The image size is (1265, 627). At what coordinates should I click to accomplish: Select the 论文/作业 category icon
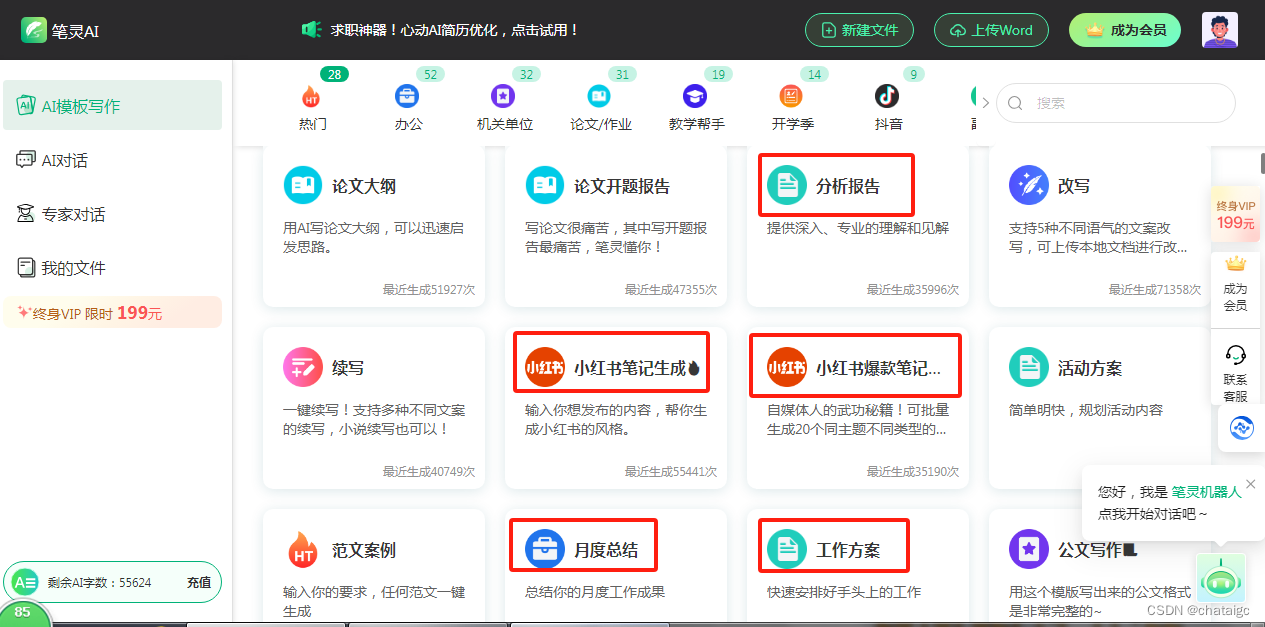(x=599, y=96)
